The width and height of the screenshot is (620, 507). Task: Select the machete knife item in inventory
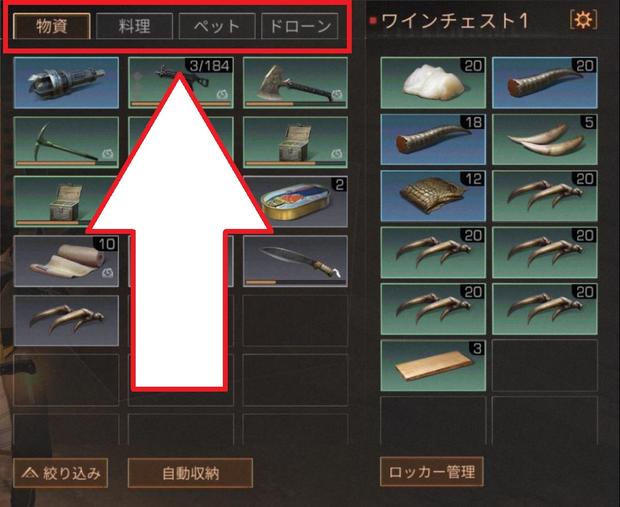[x=295, y=261]
